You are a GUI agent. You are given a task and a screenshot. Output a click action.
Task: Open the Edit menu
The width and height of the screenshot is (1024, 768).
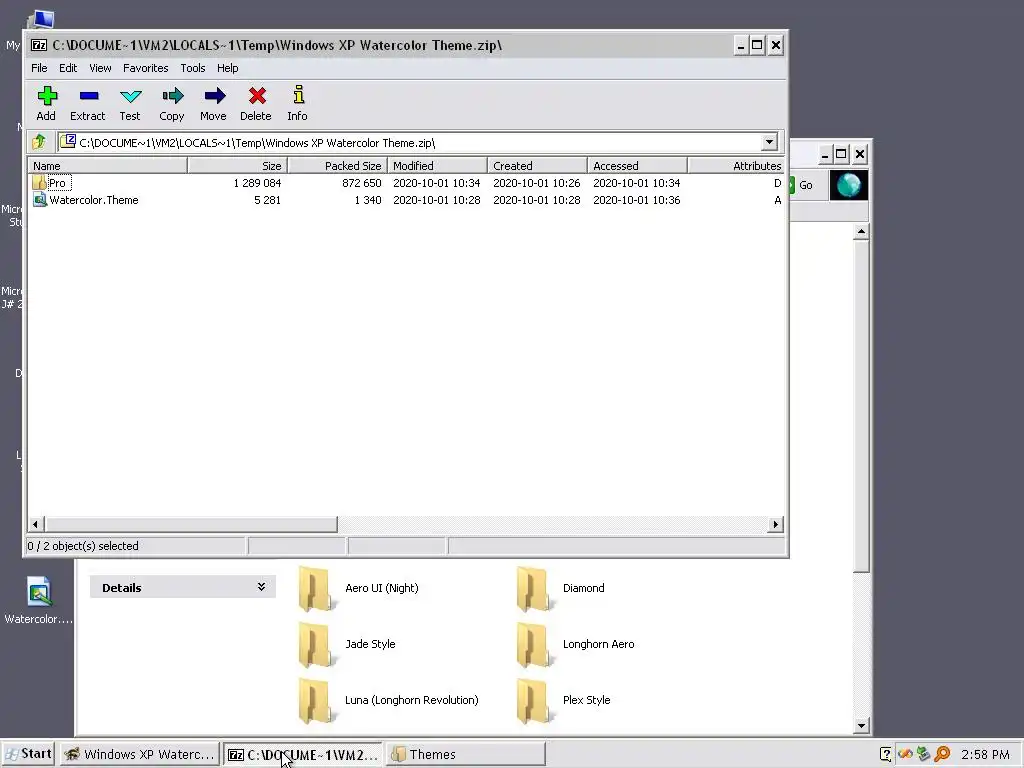(68, 68)
